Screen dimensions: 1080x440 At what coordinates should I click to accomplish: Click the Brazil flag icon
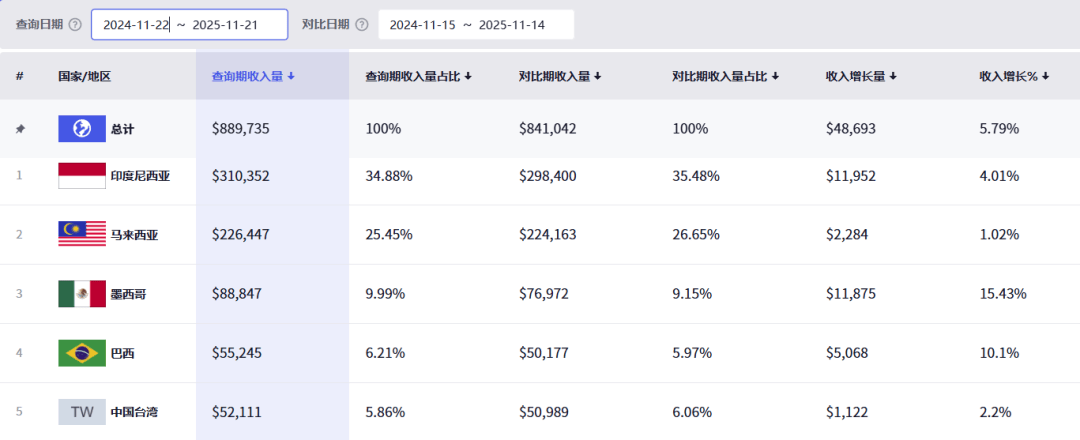82,353
